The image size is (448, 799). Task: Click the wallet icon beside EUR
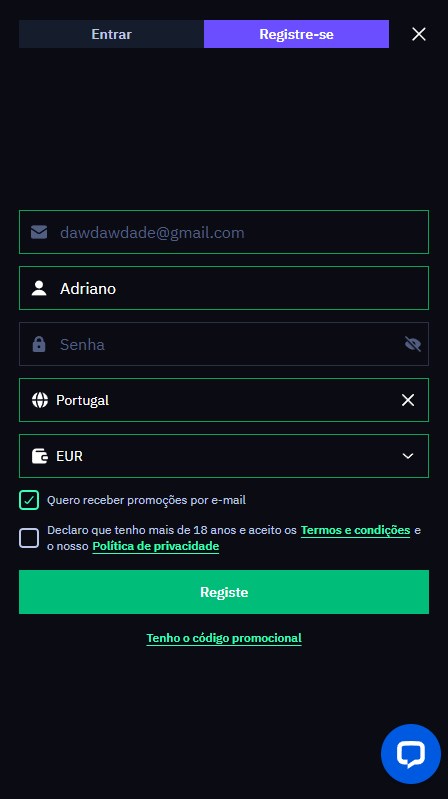(x=40, y=456)
